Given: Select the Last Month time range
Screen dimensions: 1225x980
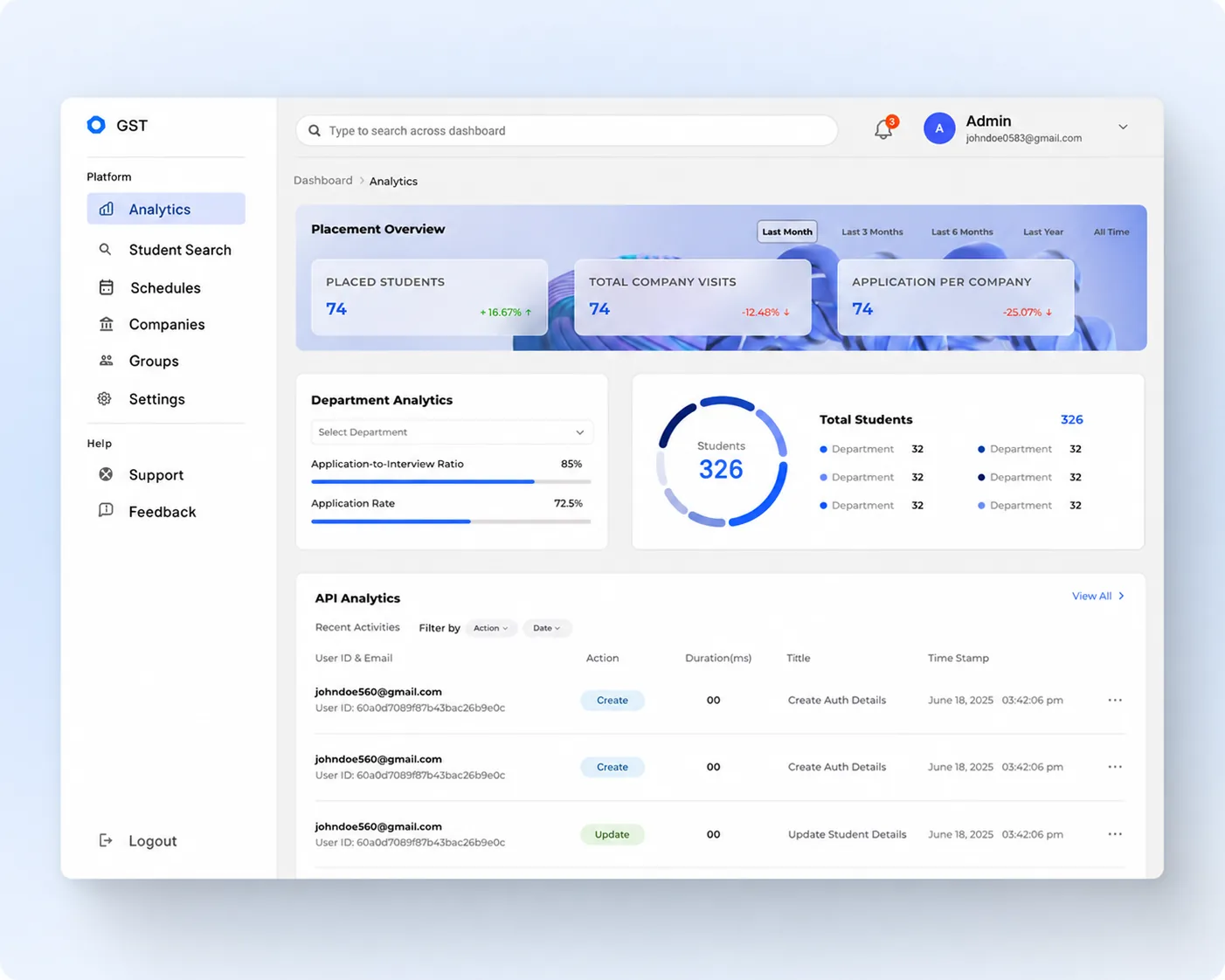Looking at the screenshot, I should click(787, 231).
